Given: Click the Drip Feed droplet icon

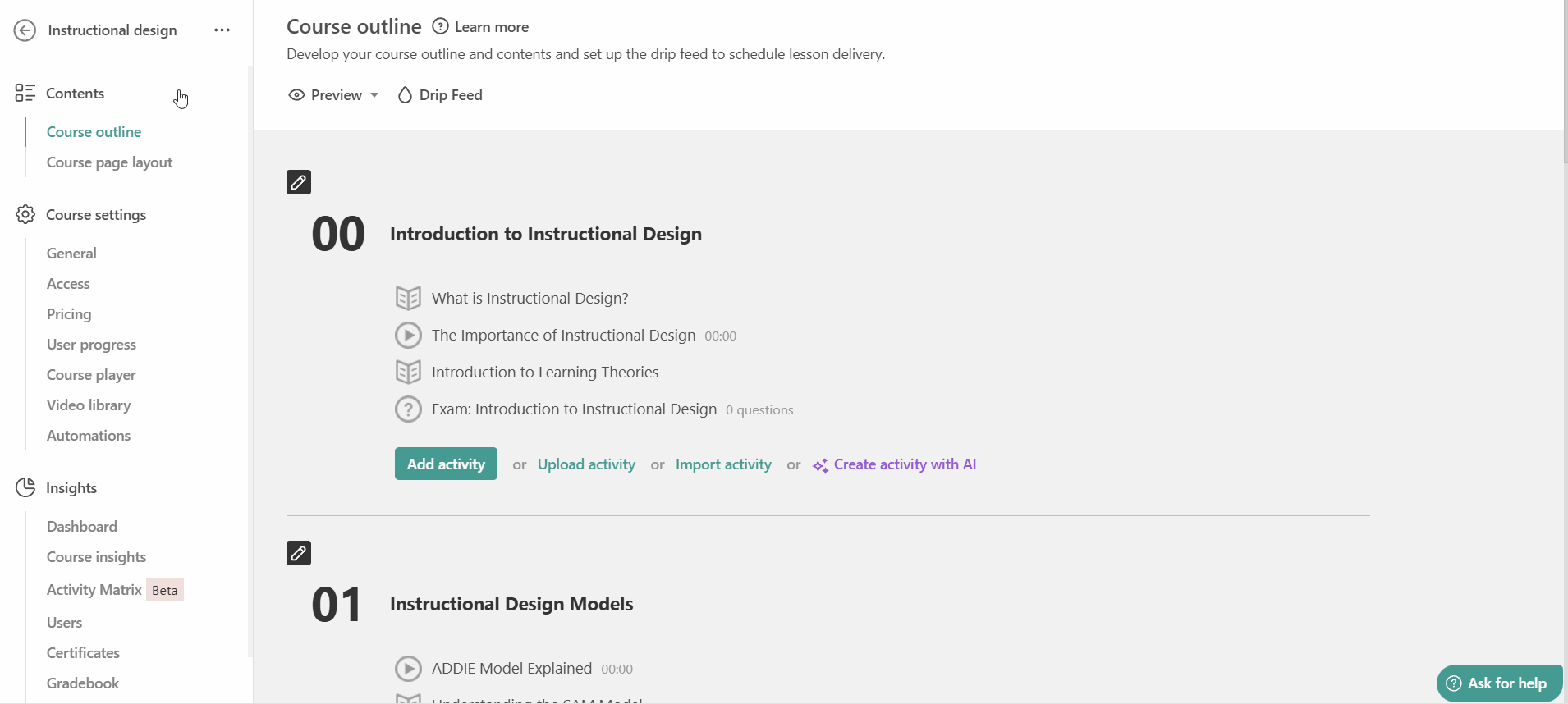Looking at the screenshot, I should click(x=405, y=95).
